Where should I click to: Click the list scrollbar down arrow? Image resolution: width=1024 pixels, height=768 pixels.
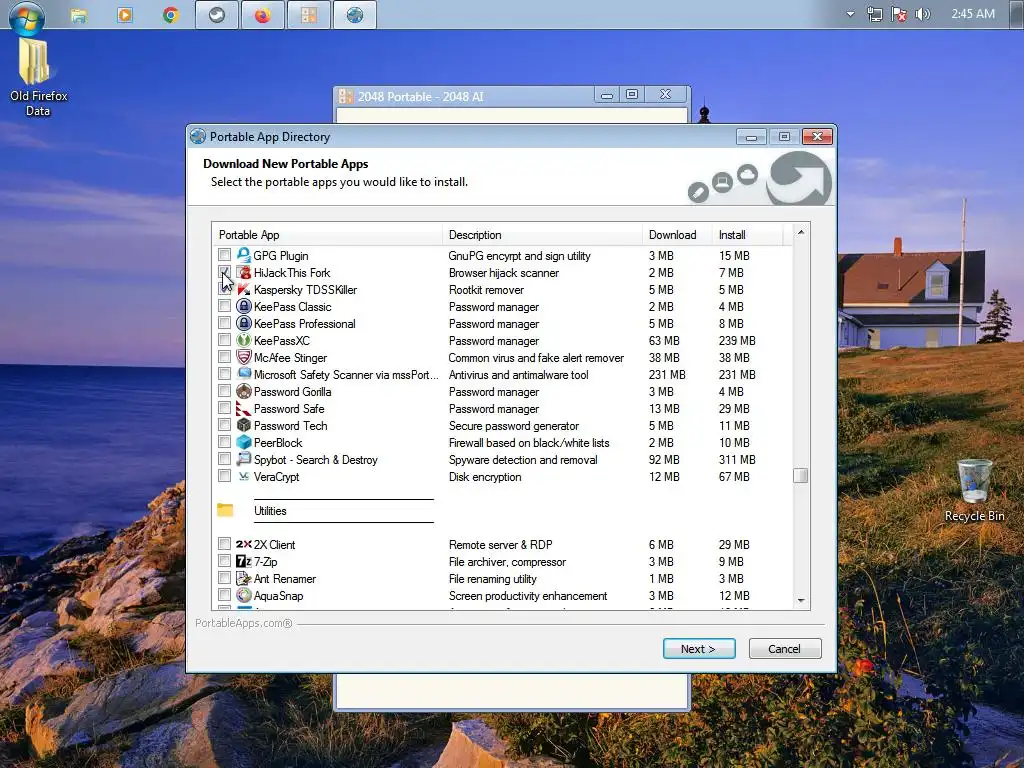(x=801, y=600)
